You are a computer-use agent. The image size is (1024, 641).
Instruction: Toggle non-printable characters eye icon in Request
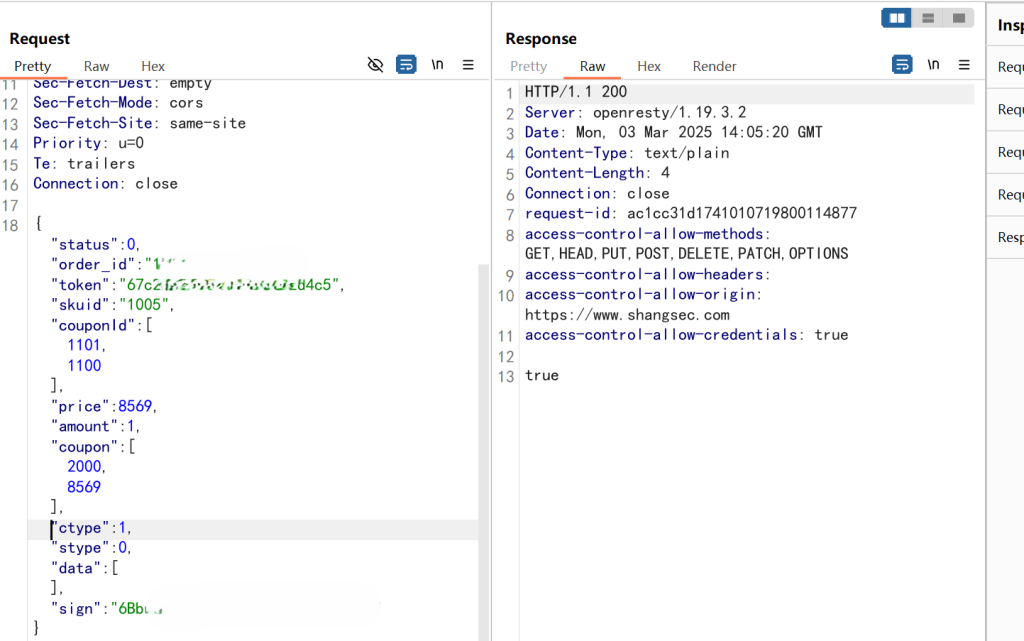[375, 65]
